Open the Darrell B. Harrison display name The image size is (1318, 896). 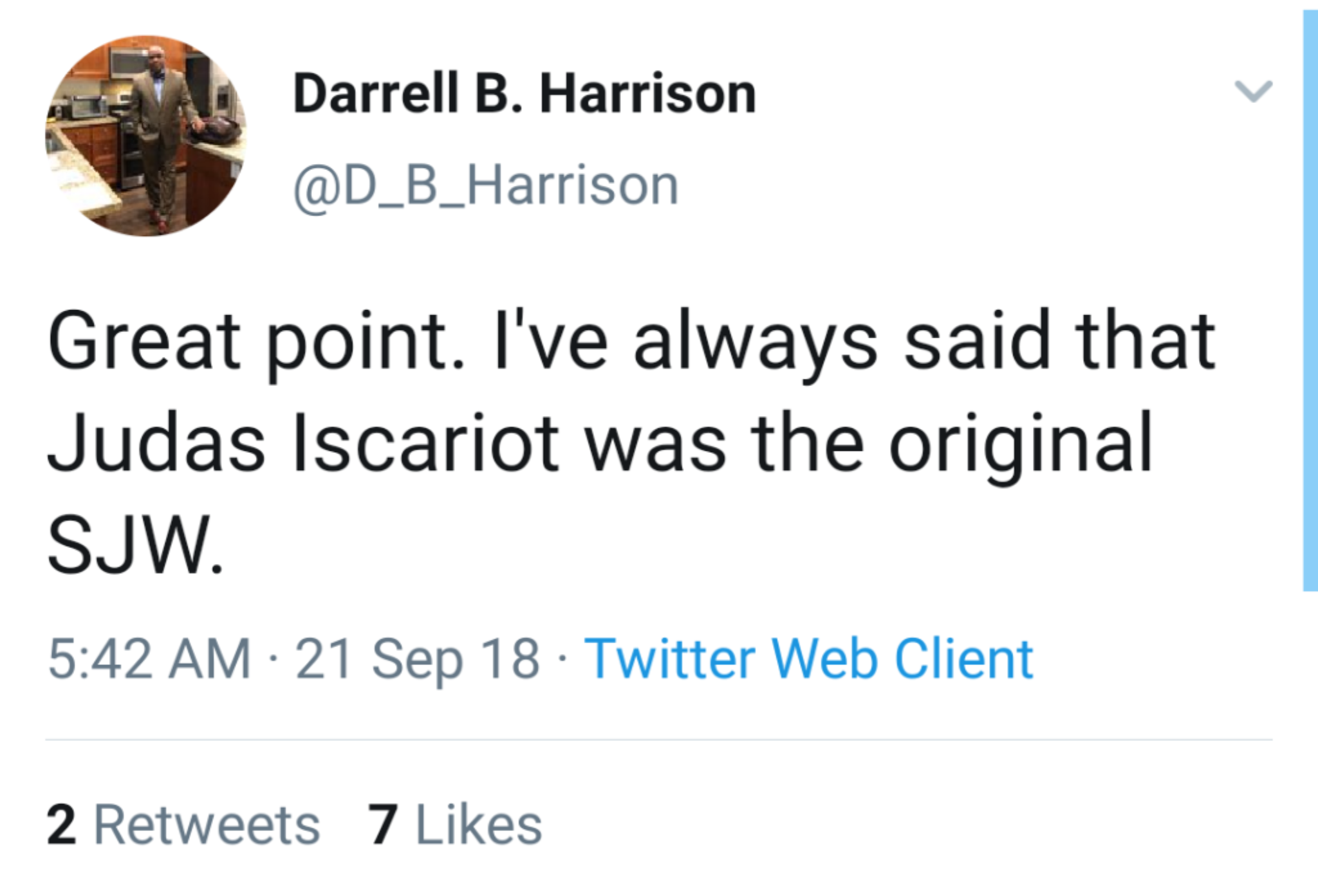(524, 94)
